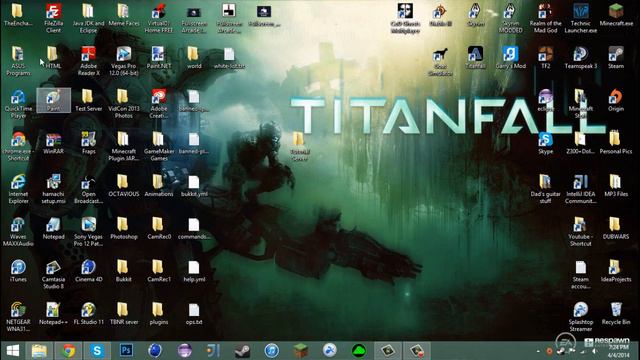Select the TF2 desktop shortcut
This screenshot has width=640, height=360.
pos(546,58)
